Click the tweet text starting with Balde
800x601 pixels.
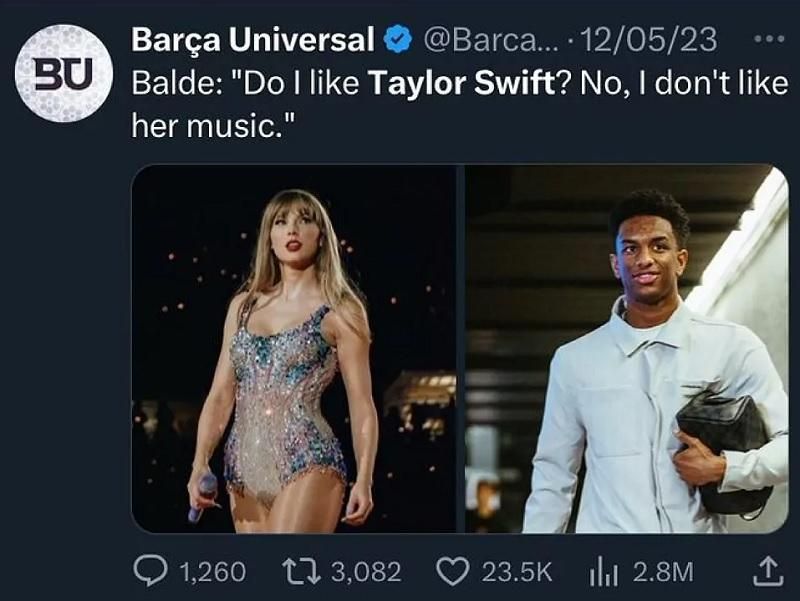click(460, 104)
